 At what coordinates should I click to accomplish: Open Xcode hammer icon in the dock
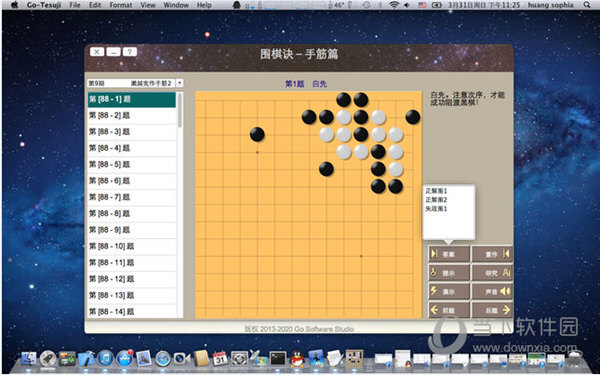pyautogui.click(x=86, y=359)
